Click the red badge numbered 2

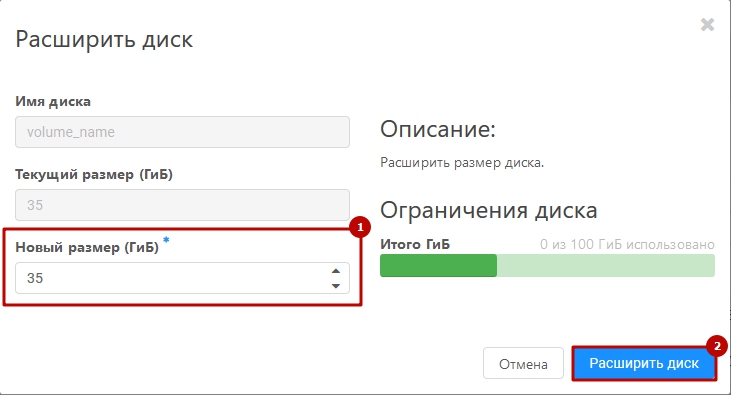(x=717, y=346)
